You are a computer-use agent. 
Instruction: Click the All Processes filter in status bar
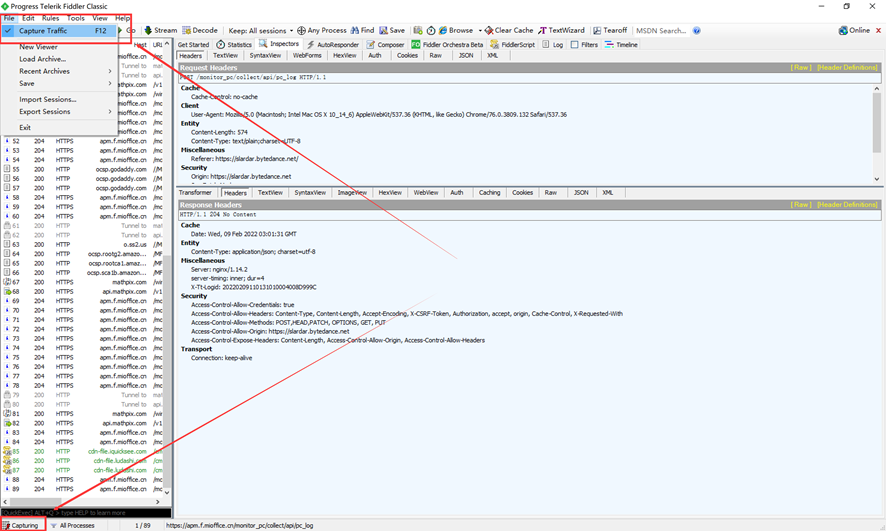click(x=72, y=525)
